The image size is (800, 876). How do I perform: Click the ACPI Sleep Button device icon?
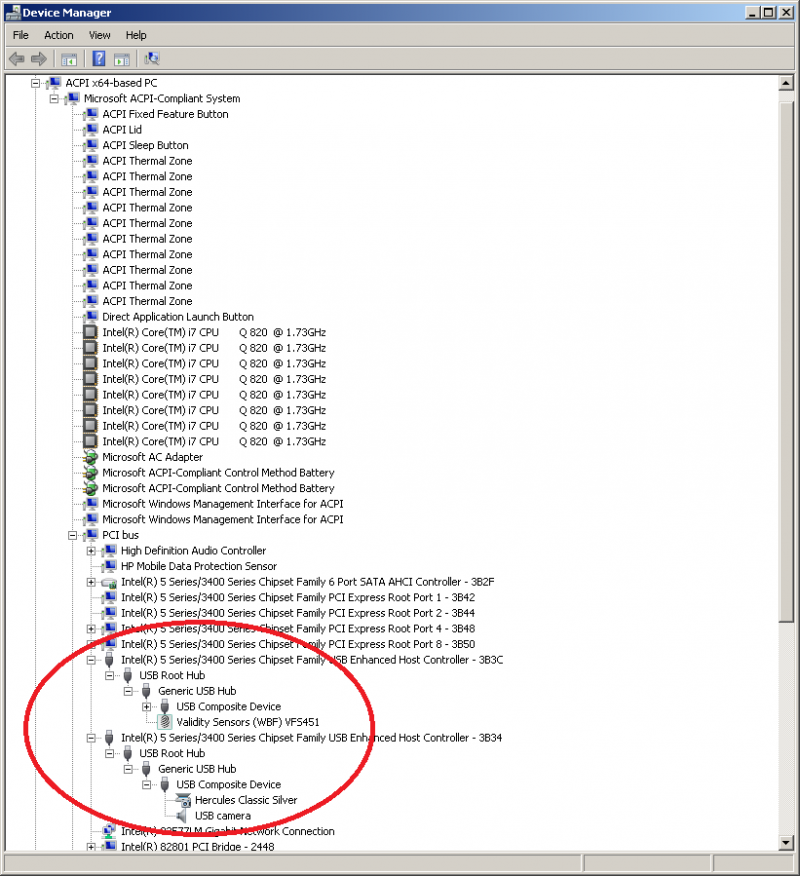[x=91, y=145]
